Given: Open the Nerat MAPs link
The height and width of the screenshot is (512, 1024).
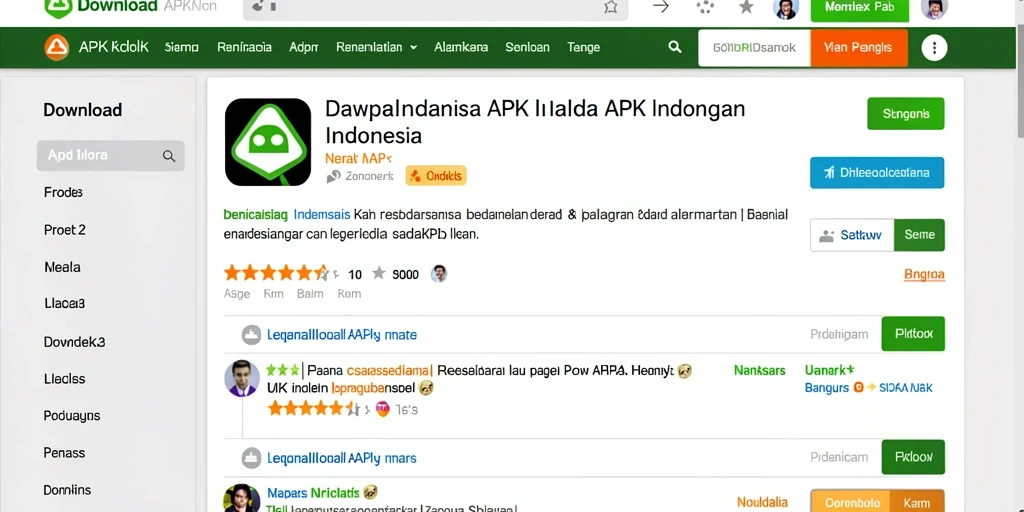Looking at the screenshot, I should (358, 157).
